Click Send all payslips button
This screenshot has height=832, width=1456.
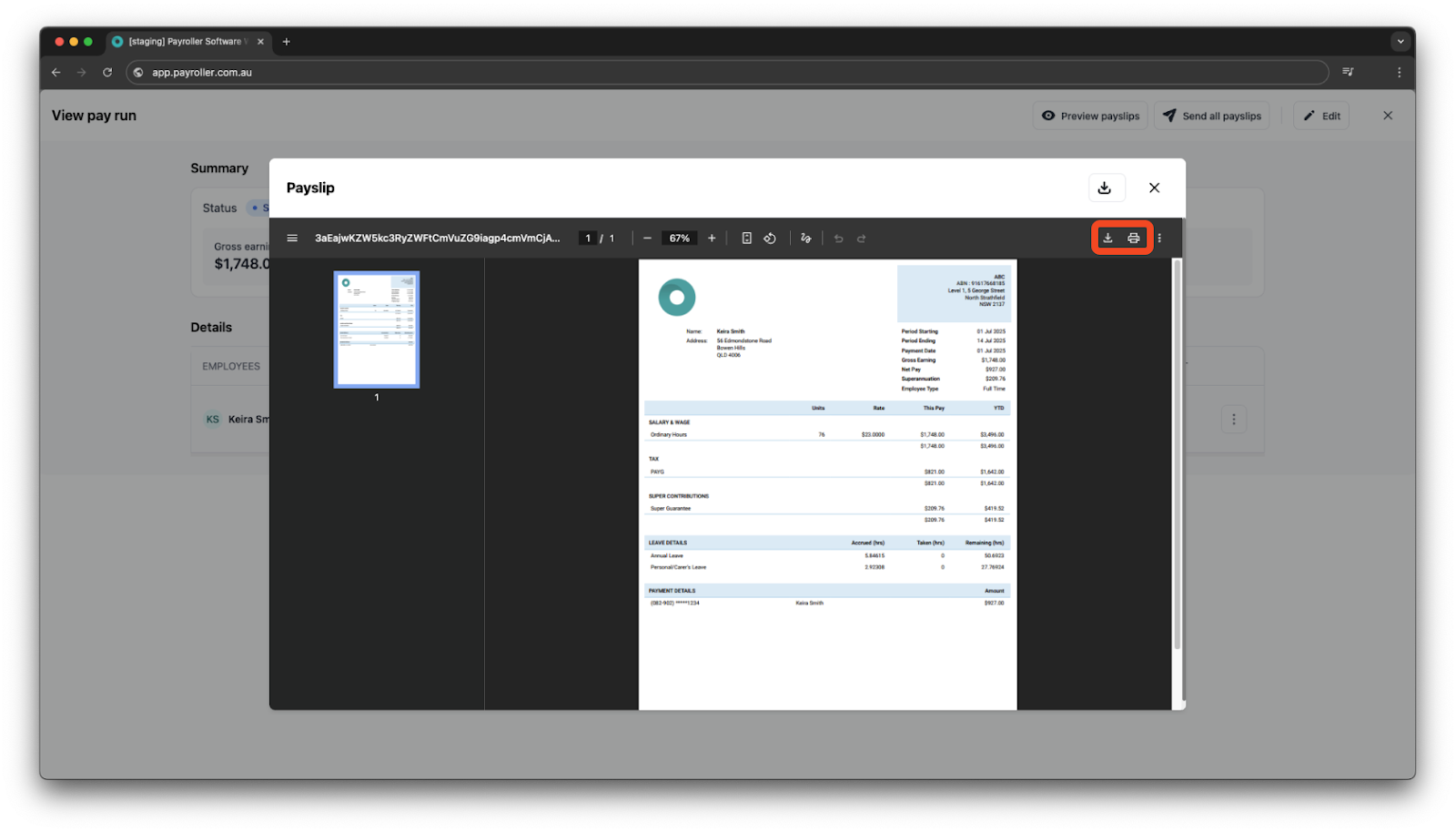(x=1212, y=116)
